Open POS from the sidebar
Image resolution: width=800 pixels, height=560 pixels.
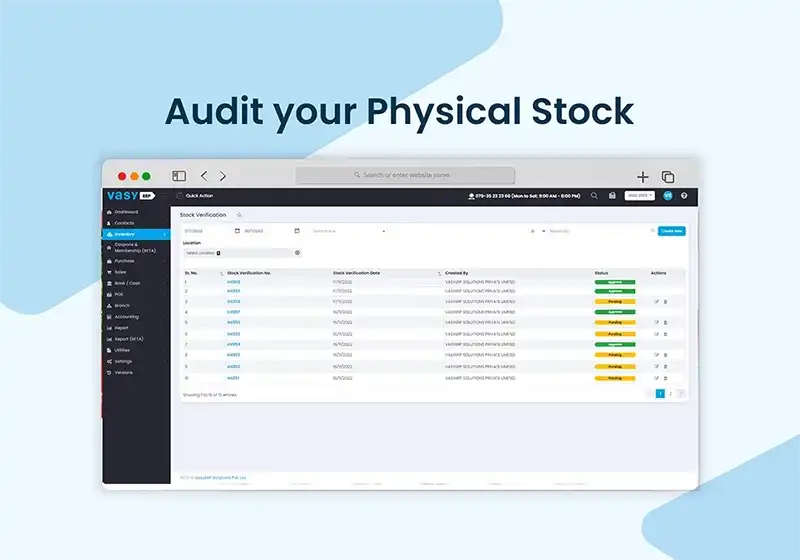tap(136, 295)
